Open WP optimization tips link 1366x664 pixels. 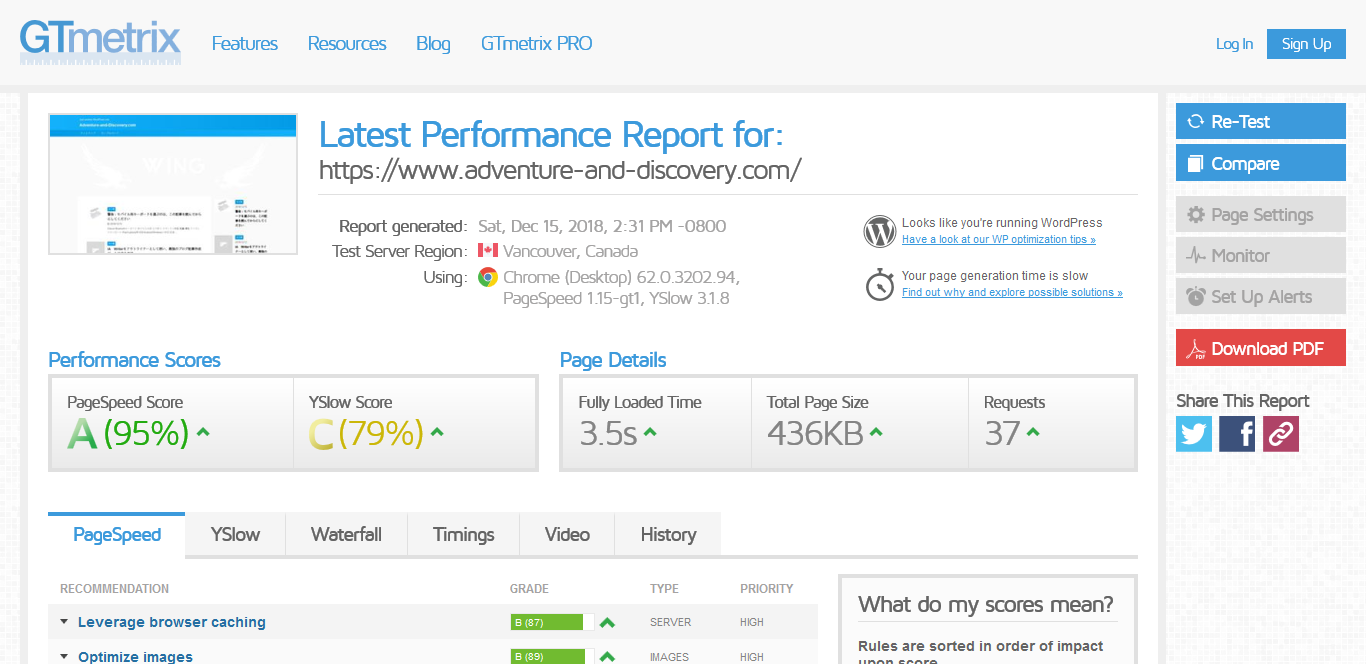(998, 240)
